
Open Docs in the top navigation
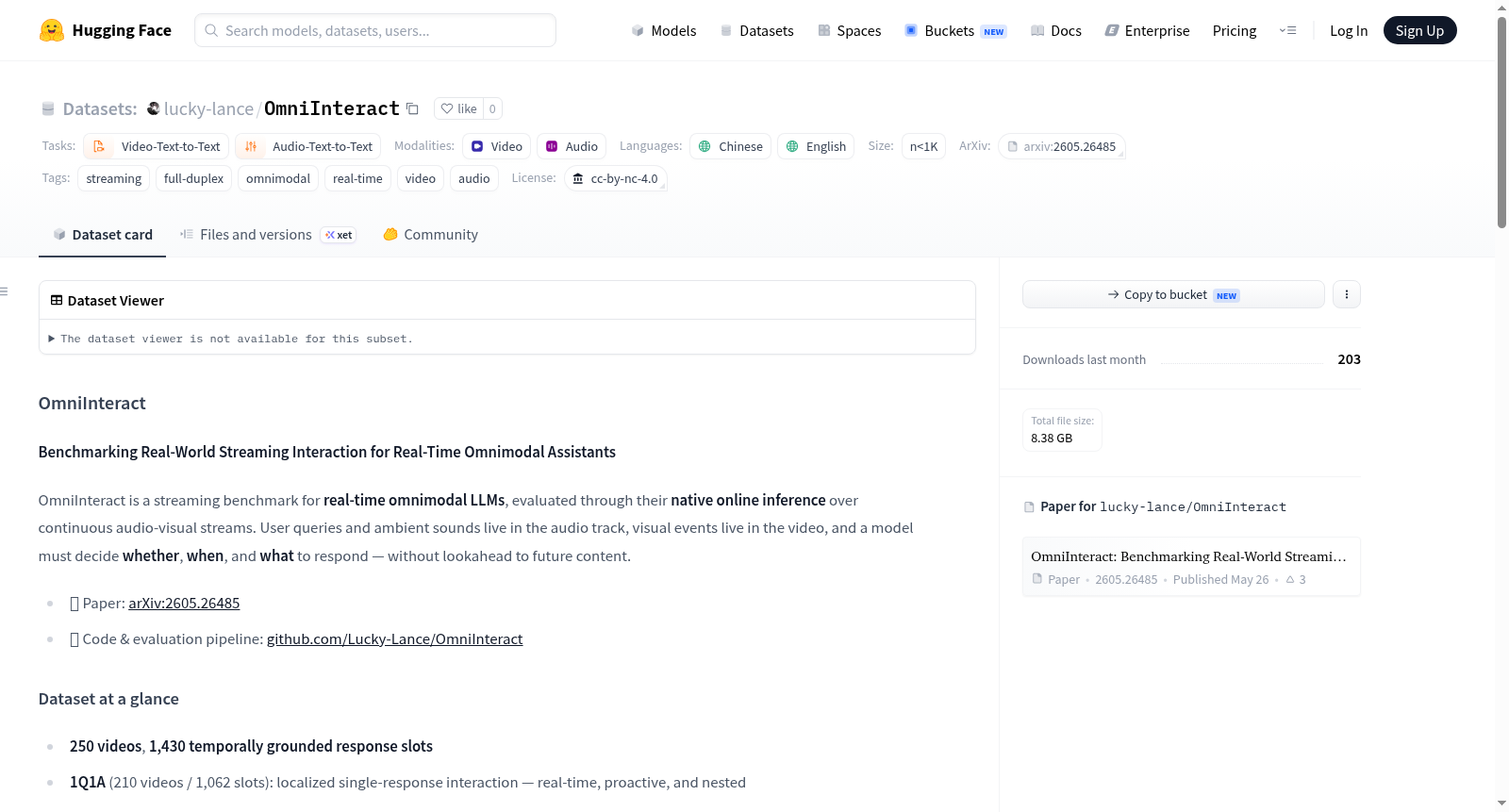pos(1056,30)
